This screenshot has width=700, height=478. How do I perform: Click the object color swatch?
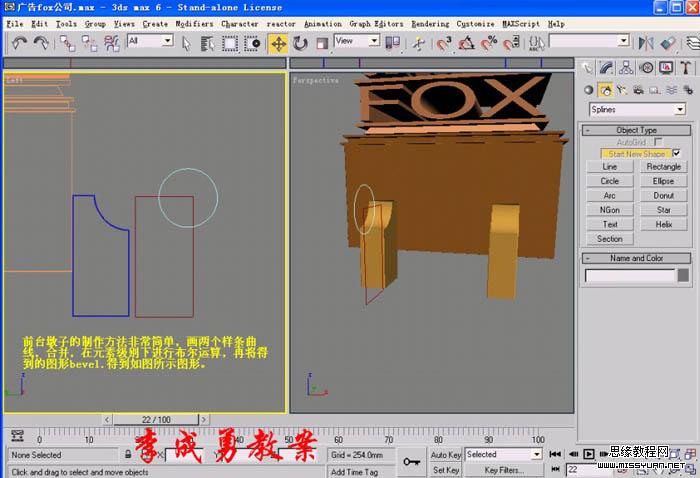683,275
